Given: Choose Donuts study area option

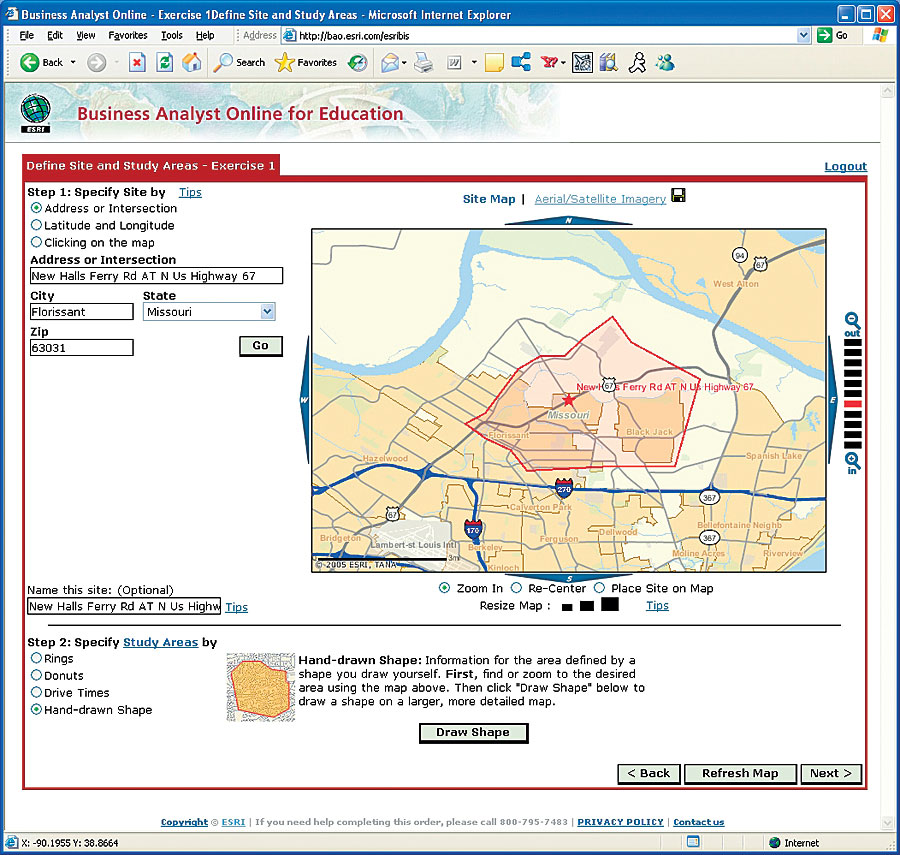Looking at the screenshot, I should click(x=36, y=675).
